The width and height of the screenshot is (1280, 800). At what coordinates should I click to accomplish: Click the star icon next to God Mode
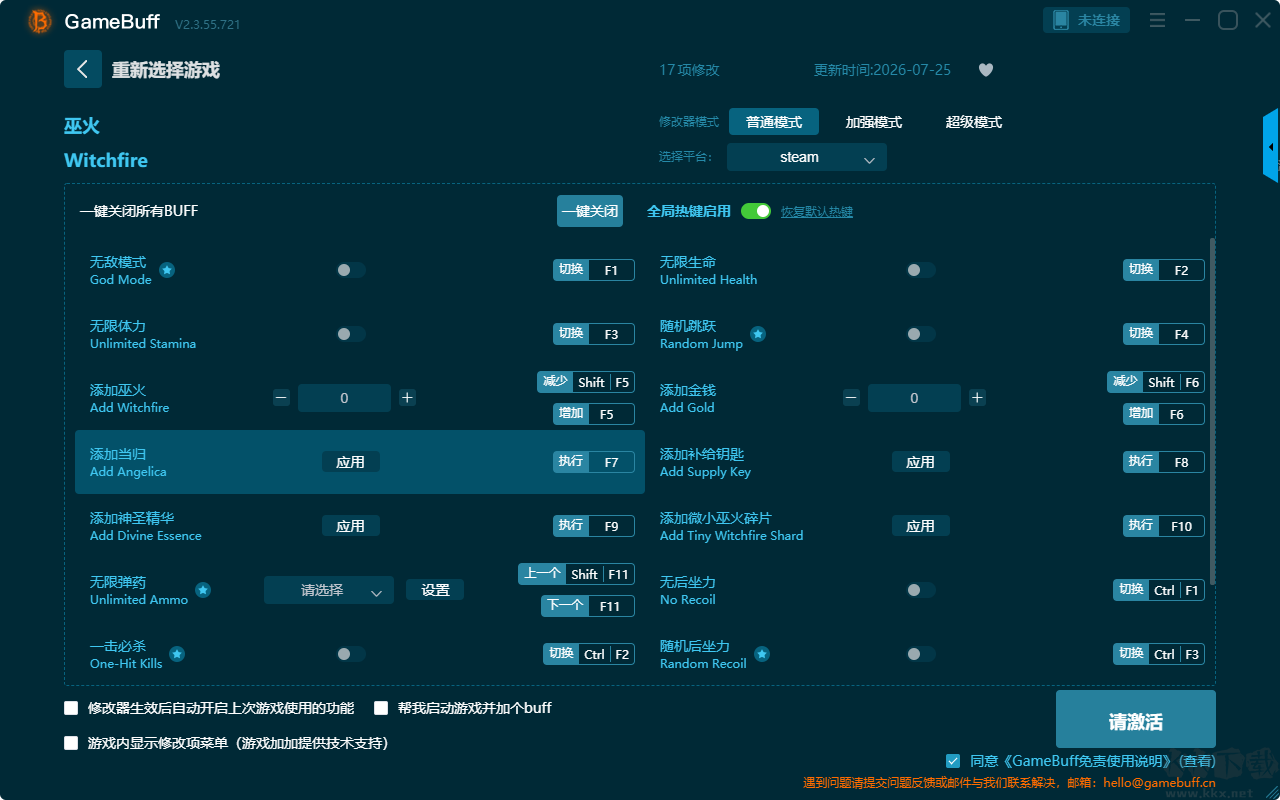tap(167, 270)
